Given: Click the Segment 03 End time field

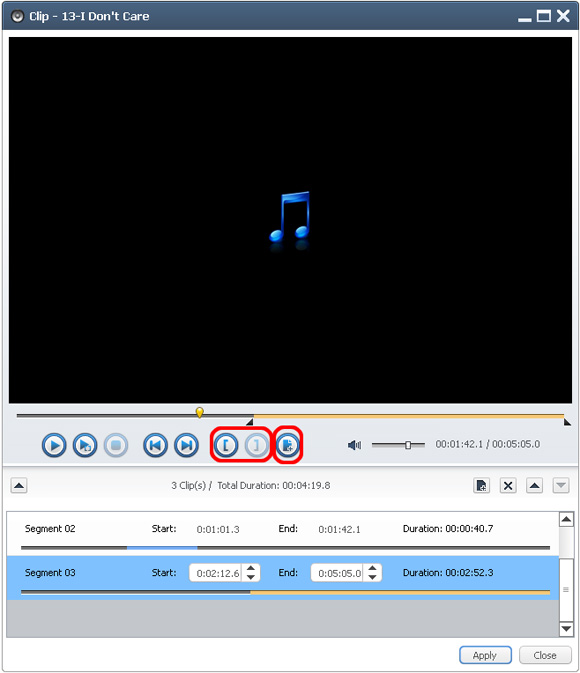Looking at the screenshot, I should [x=337, y=573].
